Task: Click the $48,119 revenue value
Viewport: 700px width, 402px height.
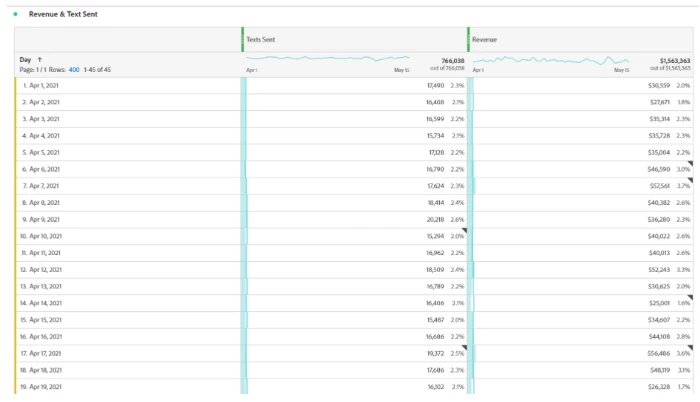Action: point(660,370)
